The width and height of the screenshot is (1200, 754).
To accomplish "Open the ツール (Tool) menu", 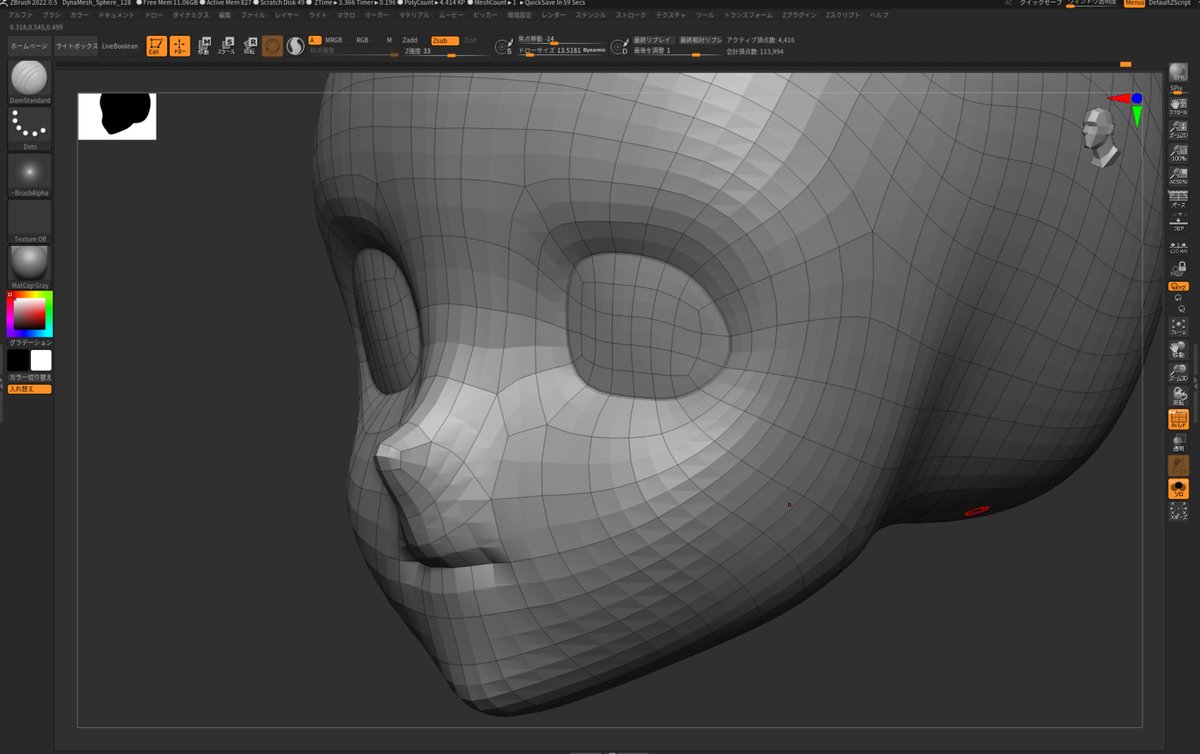I will (705, 16).
